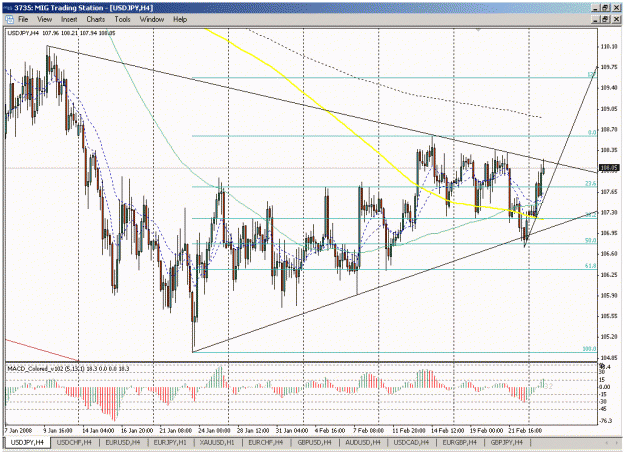The height and width of the screenshot is (452, 625).
Task: Close the MIG Trading Station application
Action: pos(615,8)
